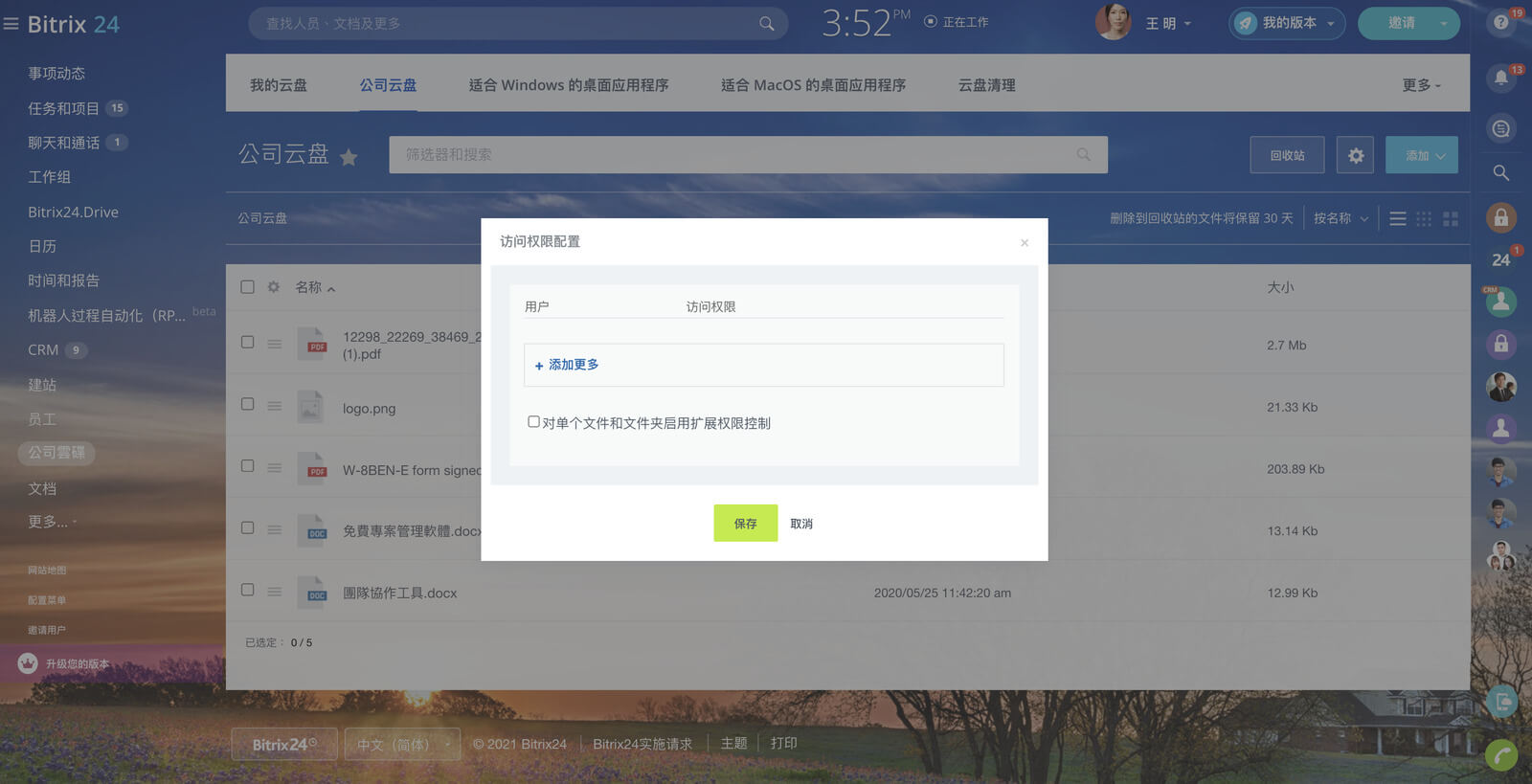Click the magnifier in the top search bar
This screenshot has height=784, width=1532.
766,23
